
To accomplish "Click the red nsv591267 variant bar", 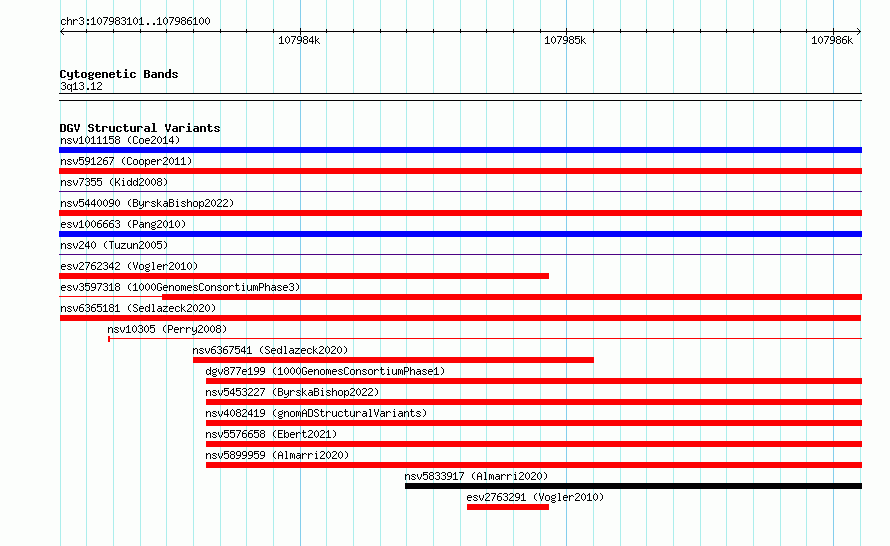I will coord(460,171).
